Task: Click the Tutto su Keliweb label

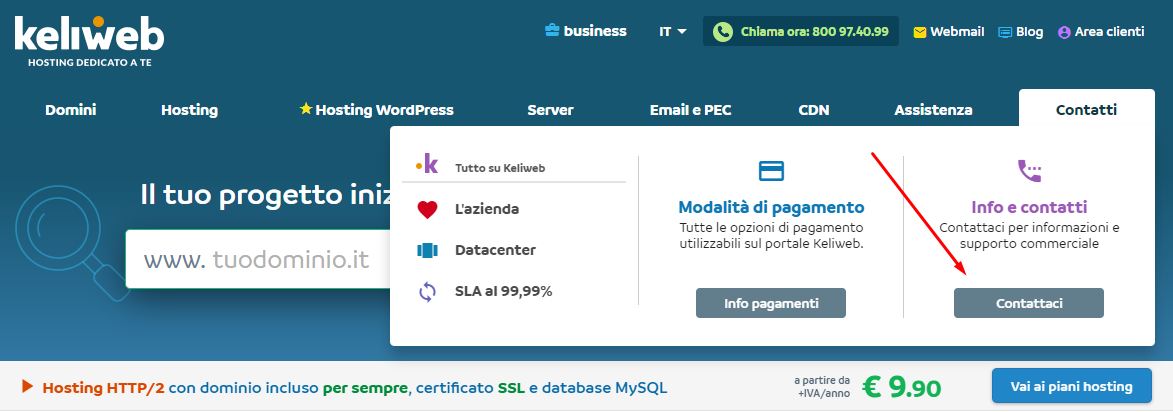Action: click(500, 167)
